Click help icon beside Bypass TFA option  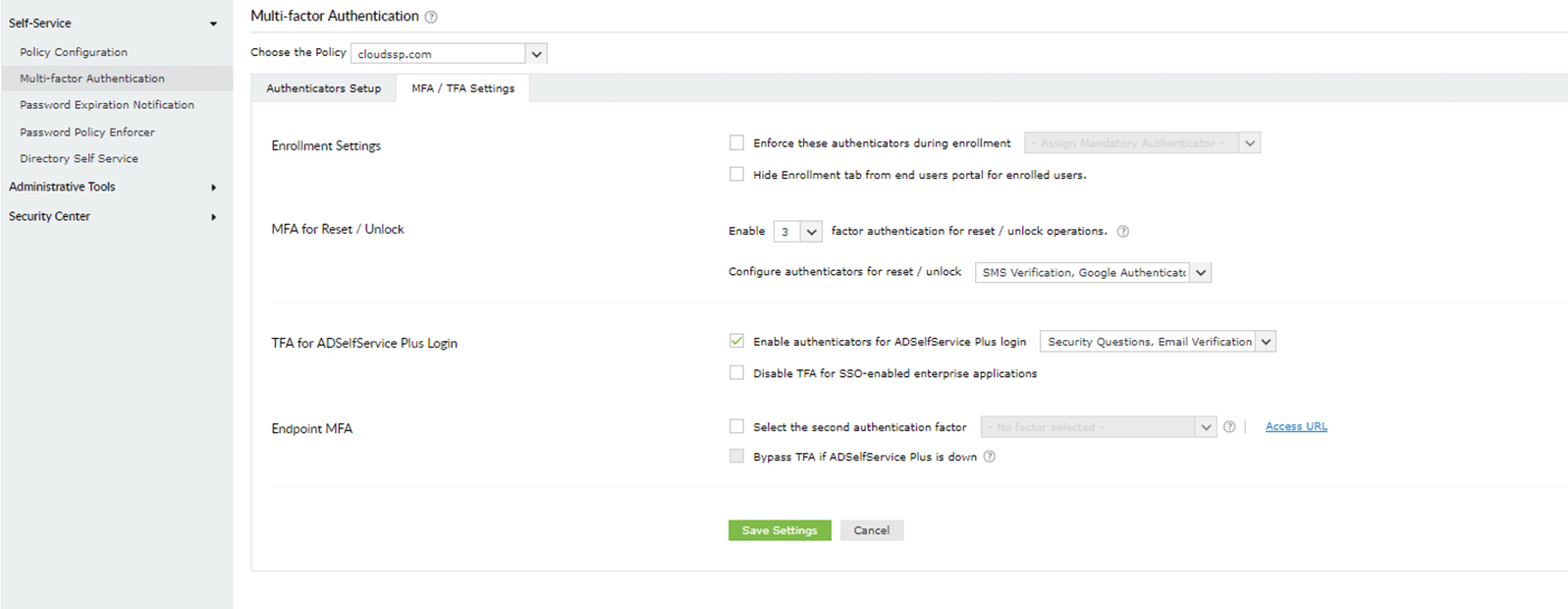[x=990, y=457]
